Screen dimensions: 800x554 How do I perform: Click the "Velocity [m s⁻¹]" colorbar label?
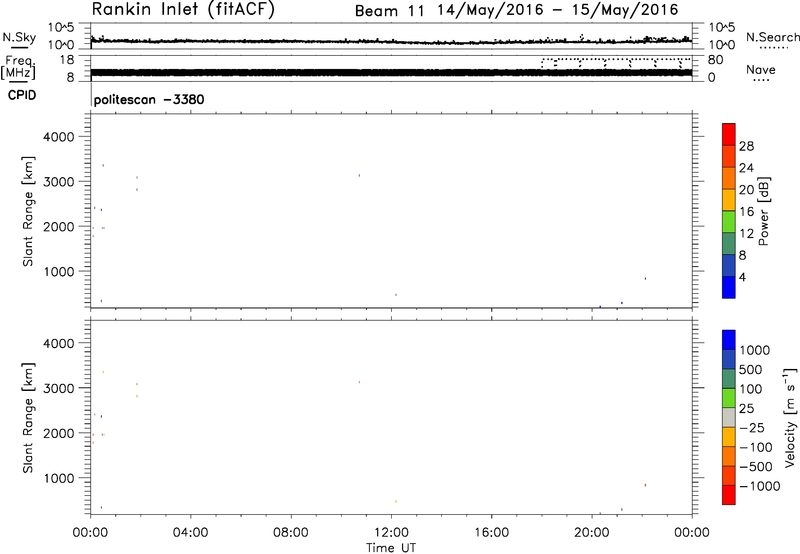[x=790, y=418]
